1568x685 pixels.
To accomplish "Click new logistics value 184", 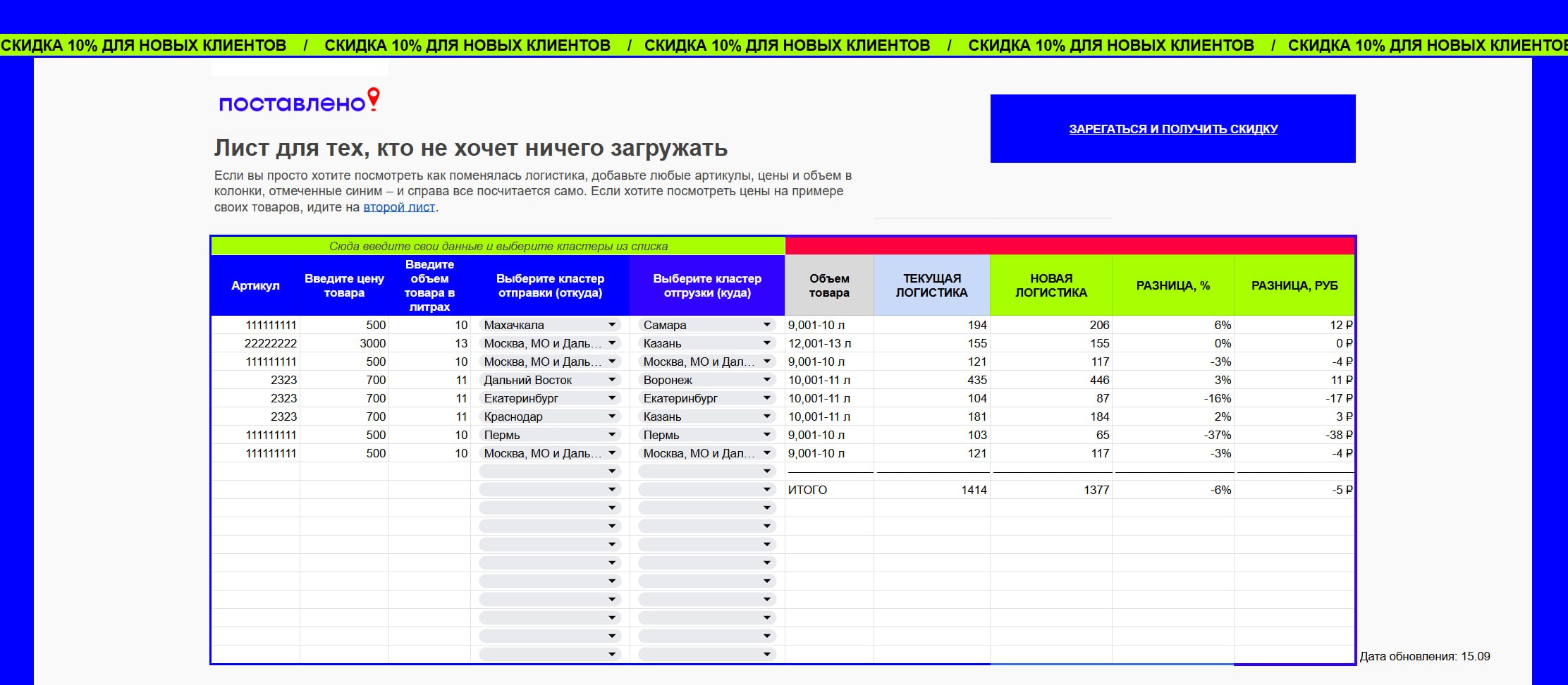I will (x=1051, y=416).
